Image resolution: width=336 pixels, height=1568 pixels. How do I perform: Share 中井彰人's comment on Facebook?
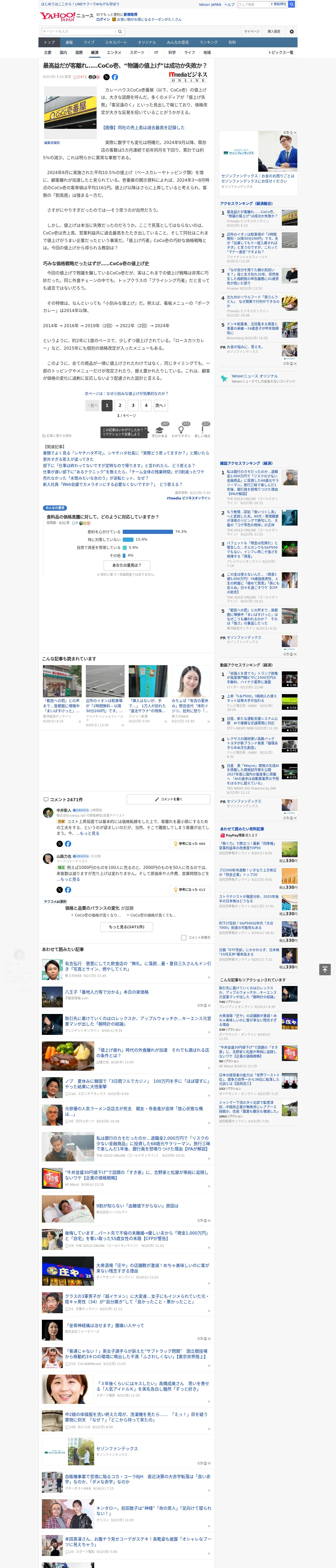tap(68, 844)
